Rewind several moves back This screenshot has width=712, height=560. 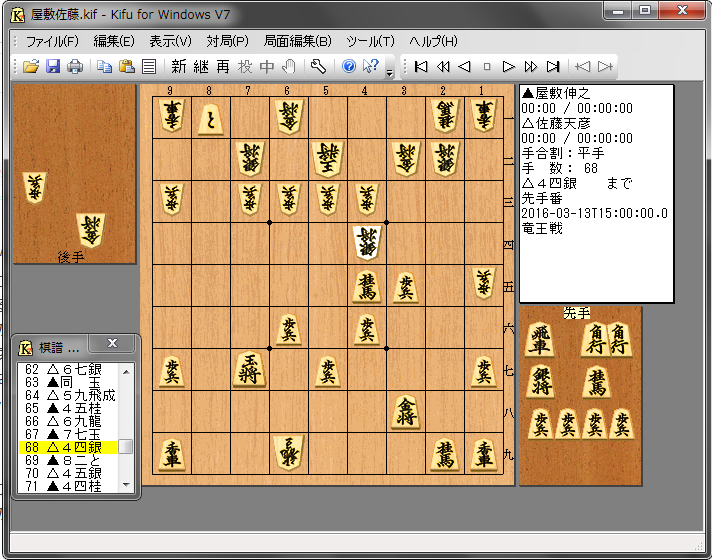[x=443, y=67]
